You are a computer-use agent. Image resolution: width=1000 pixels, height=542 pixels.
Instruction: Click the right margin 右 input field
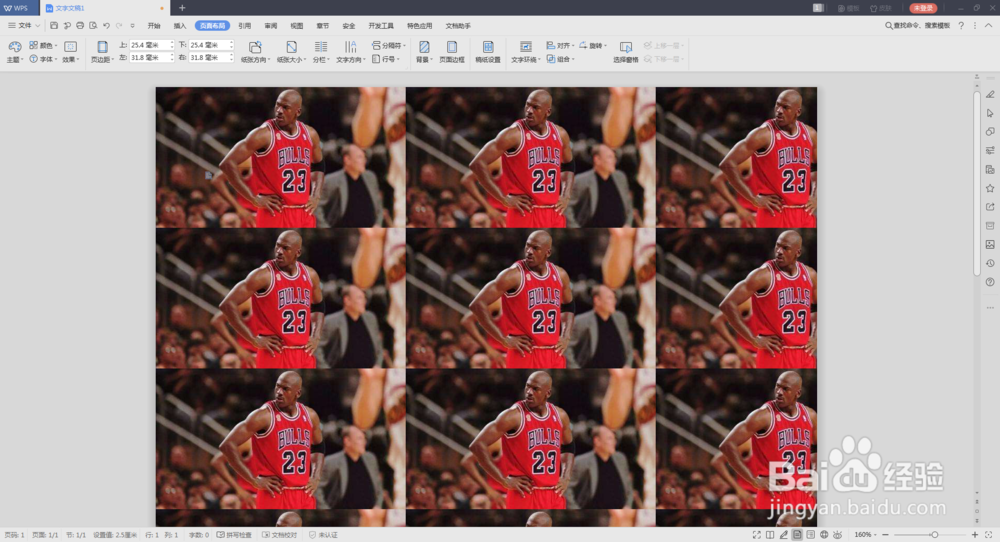click(210, 57)
